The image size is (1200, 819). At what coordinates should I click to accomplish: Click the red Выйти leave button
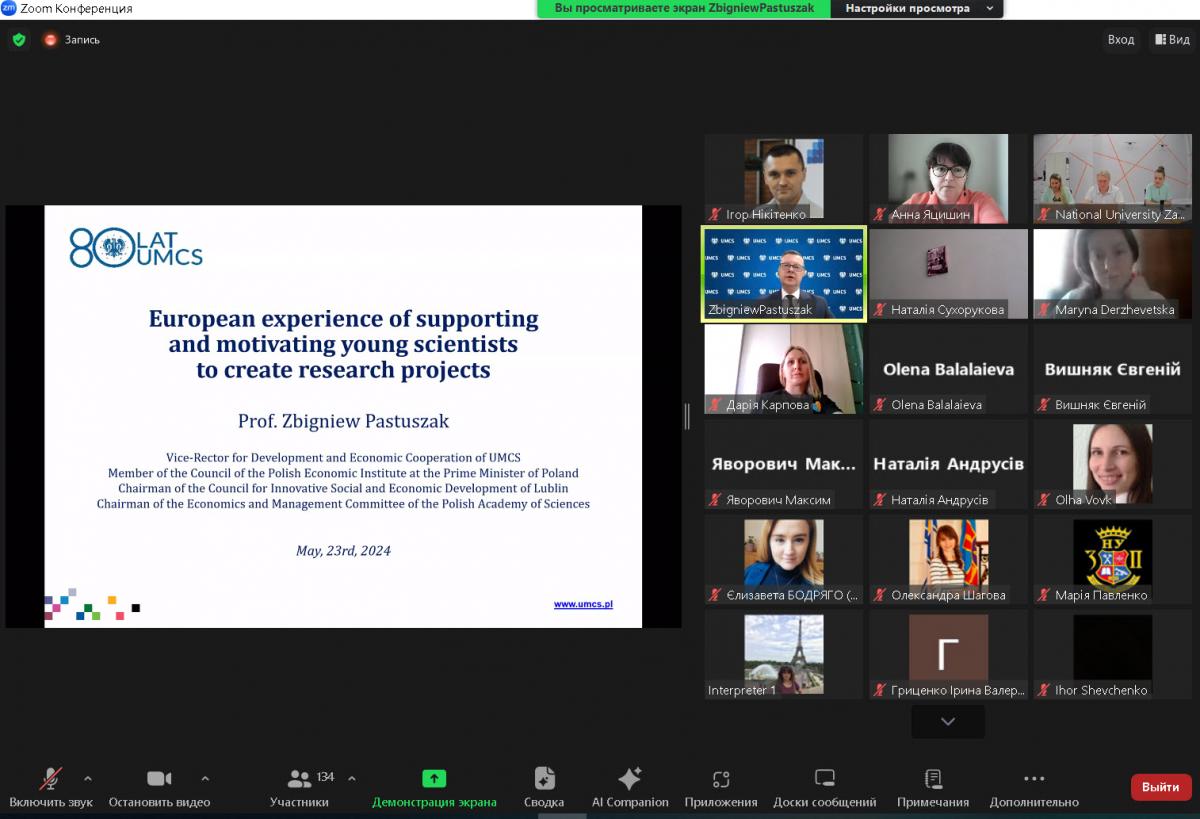point(1161,787)
